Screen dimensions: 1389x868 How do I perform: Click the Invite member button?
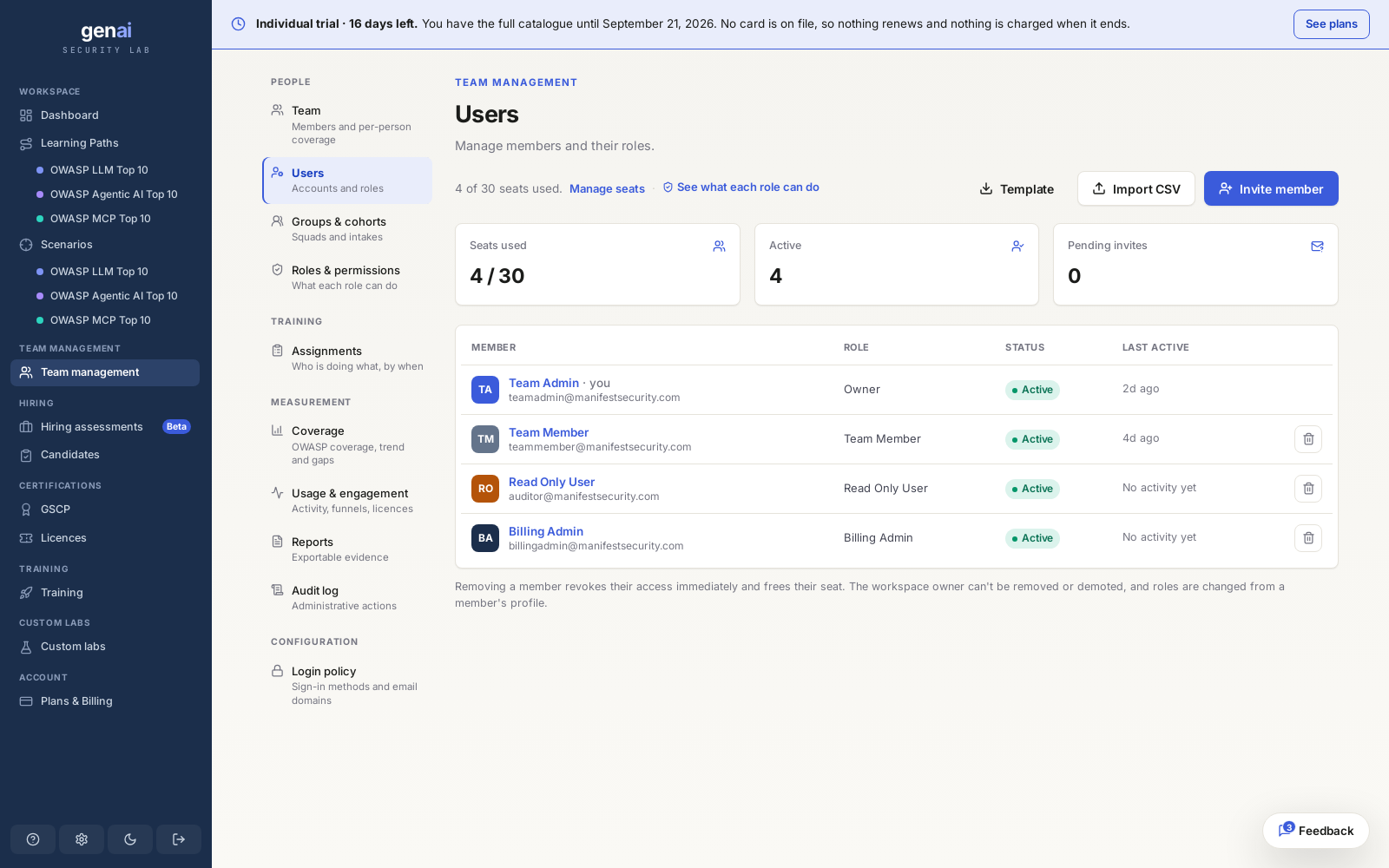pyautogui.click(x=1271, y=189)
